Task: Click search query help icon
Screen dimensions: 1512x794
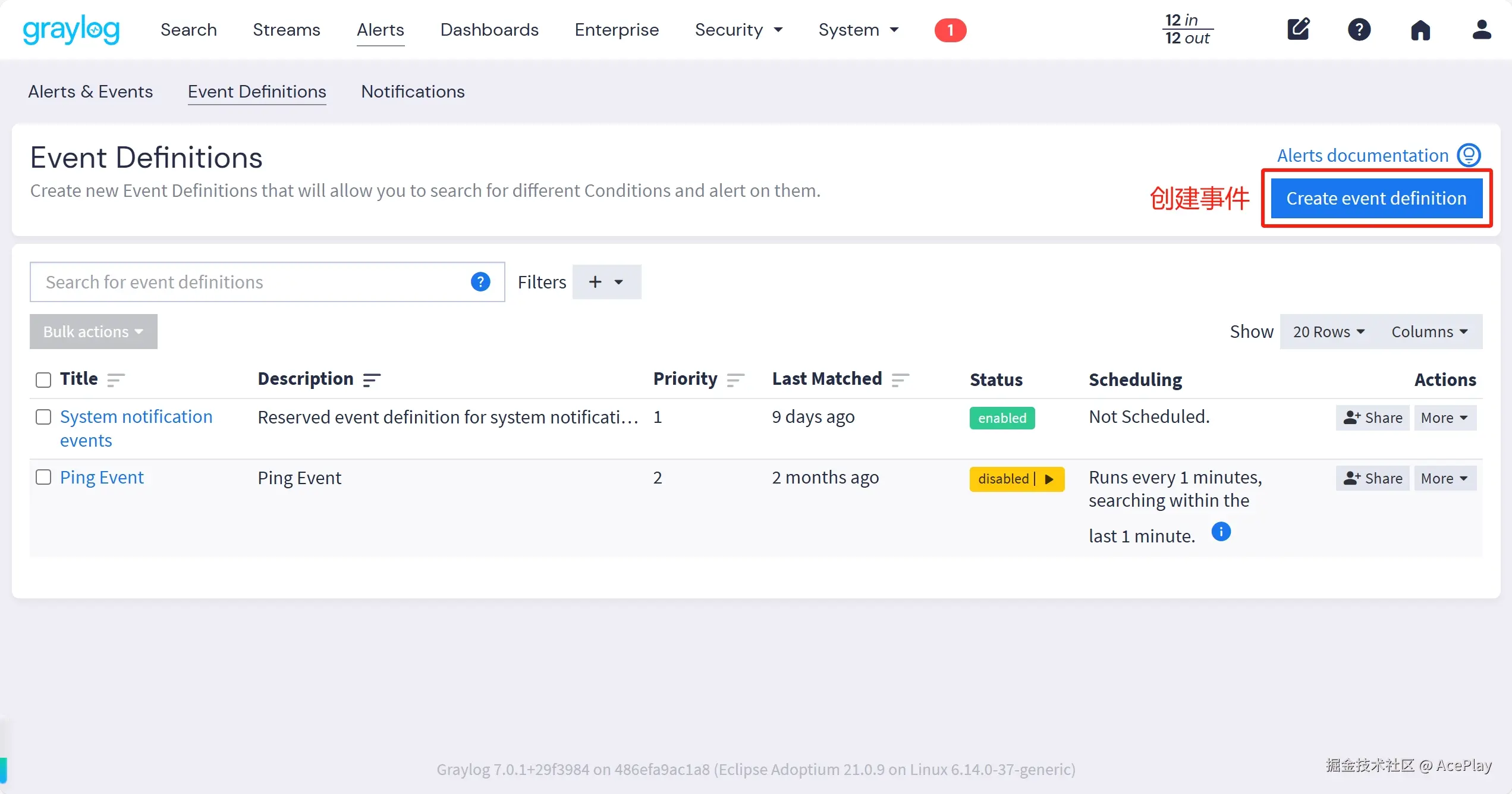Action: 480,282
